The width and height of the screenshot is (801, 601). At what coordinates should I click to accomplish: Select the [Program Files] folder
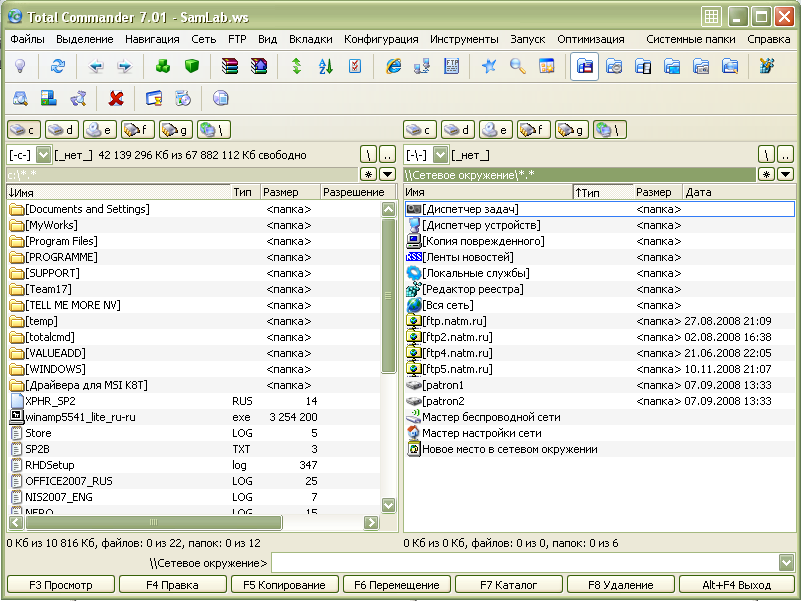tap(194, 241)
